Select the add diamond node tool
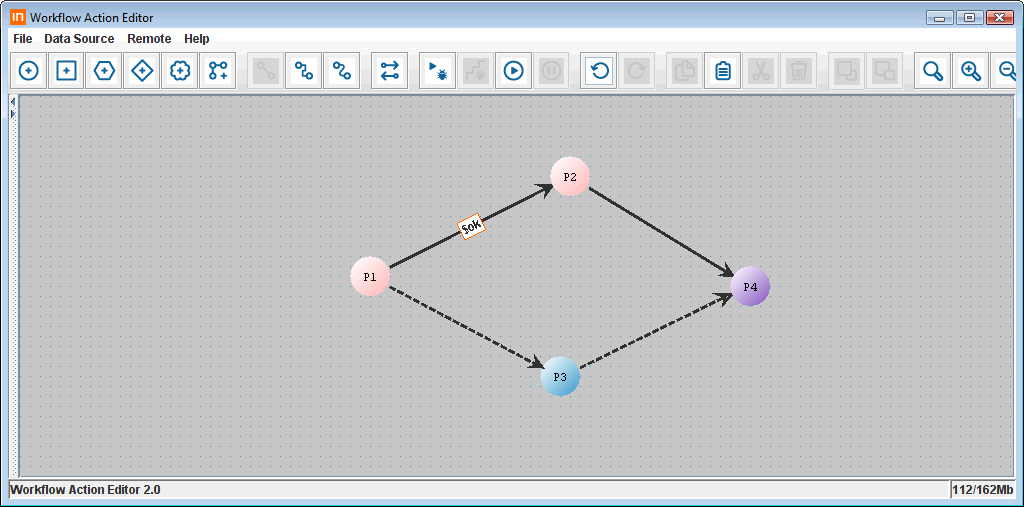The height and width of the screenshot is (507, 1024). pyautogui.click(x=142, y=71)
